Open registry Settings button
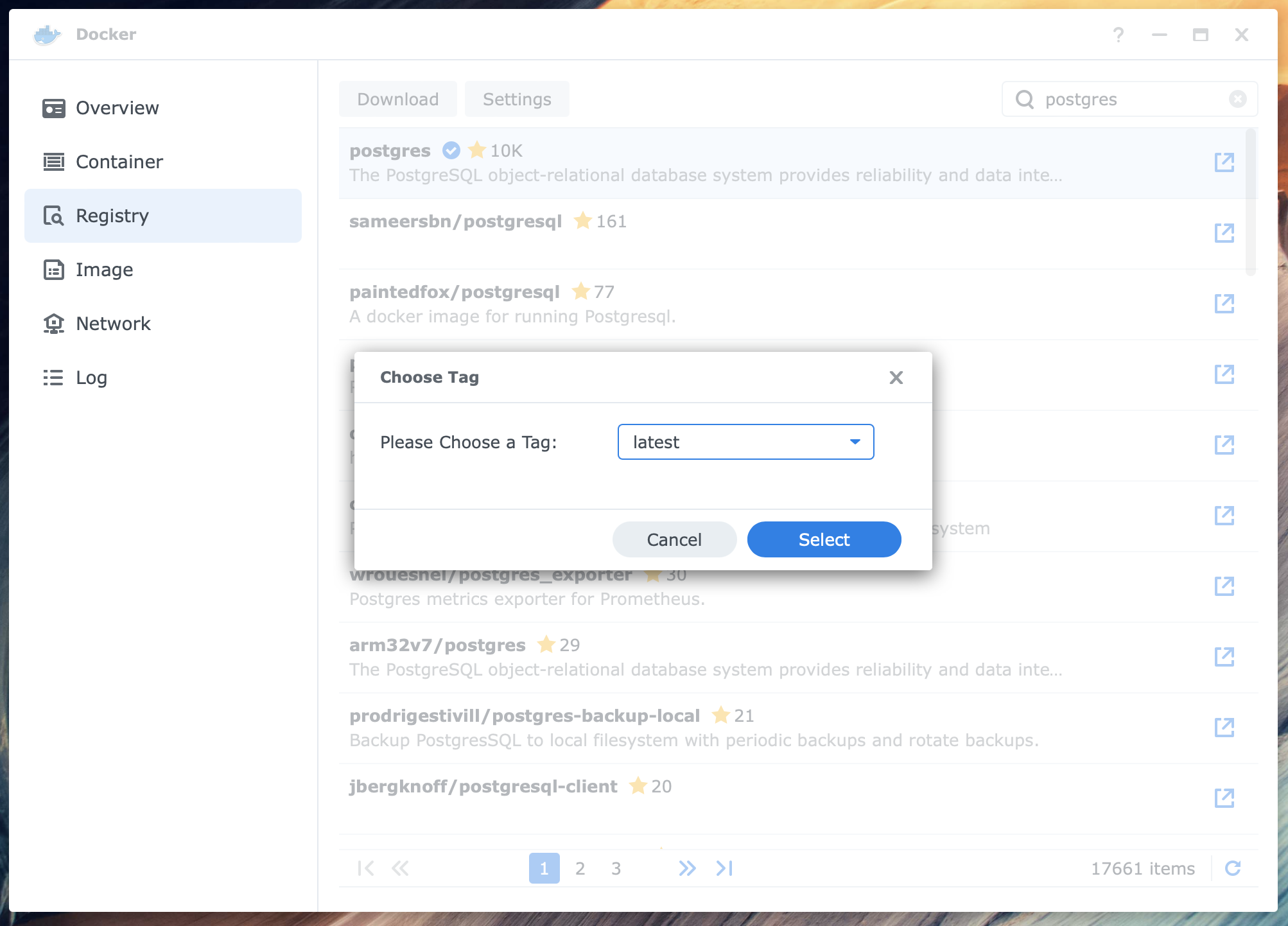The width and height of the screenshot is (1288, 926). coord(517,99)
